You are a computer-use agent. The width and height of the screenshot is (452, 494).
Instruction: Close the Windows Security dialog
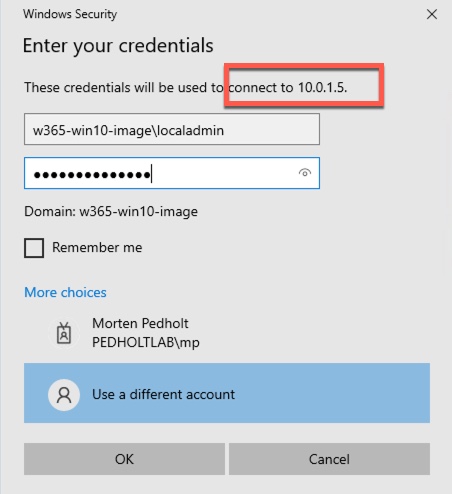tap(432, 14)
